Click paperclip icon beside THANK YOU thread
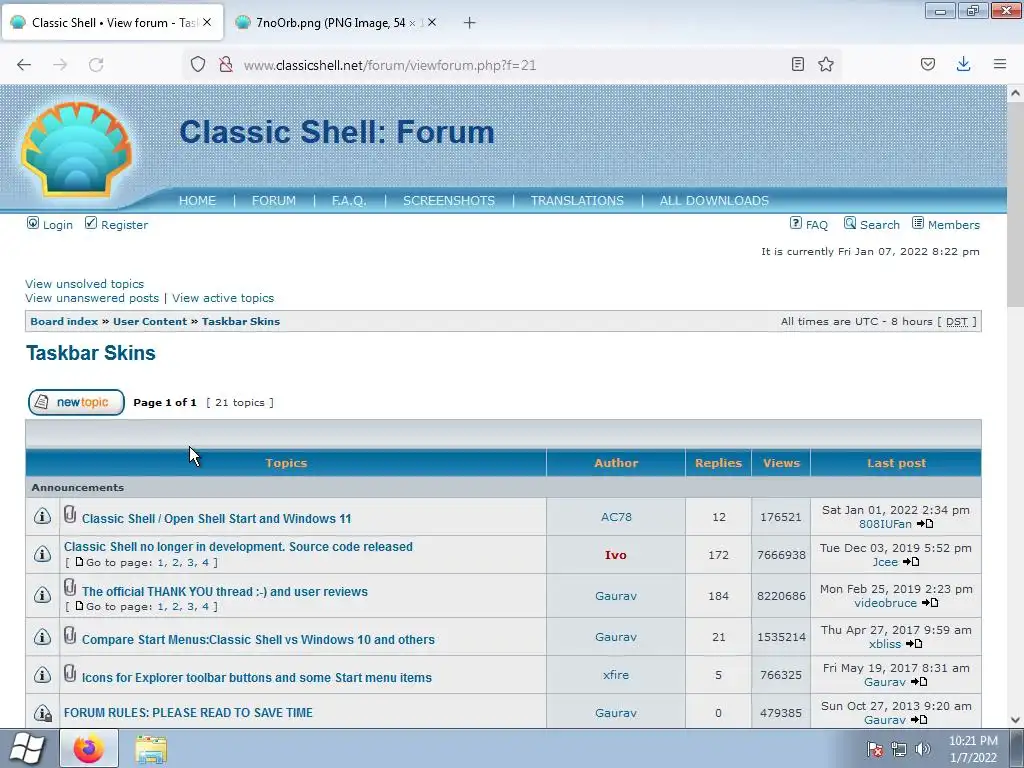Screen dimensions: 1024x768 point(70,588)
